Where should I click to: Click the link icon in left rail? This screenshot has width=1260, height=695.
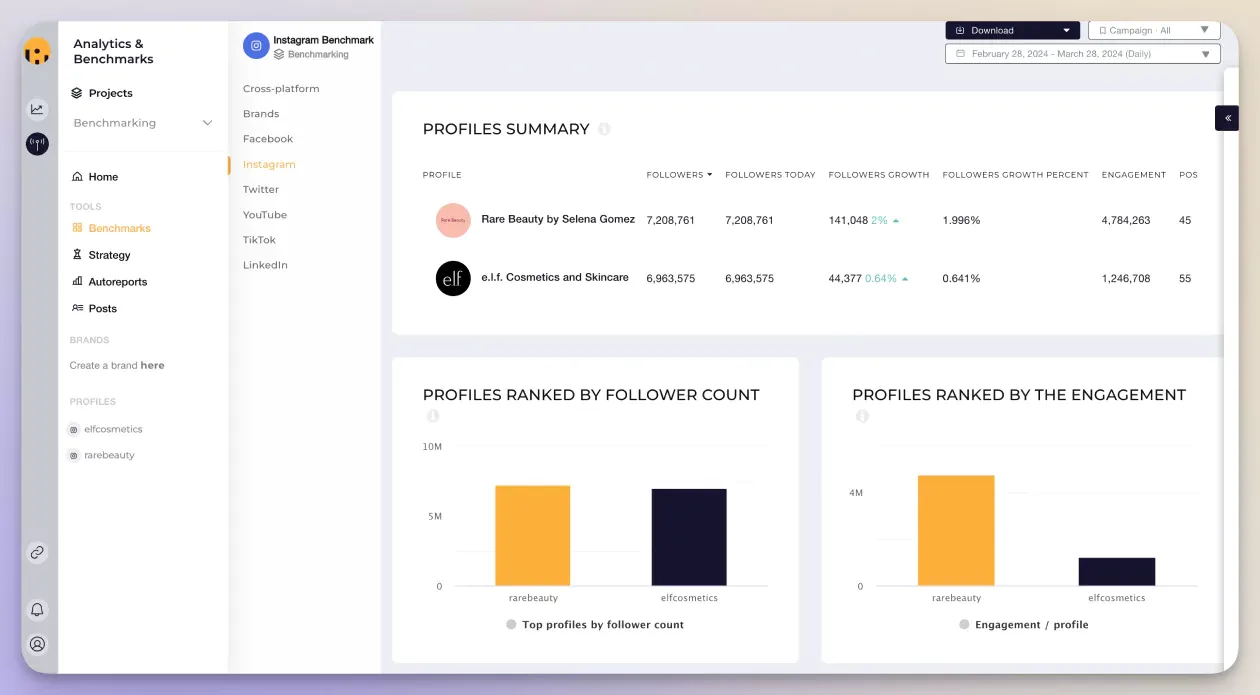pyautogui.click(x=37, y=552)
